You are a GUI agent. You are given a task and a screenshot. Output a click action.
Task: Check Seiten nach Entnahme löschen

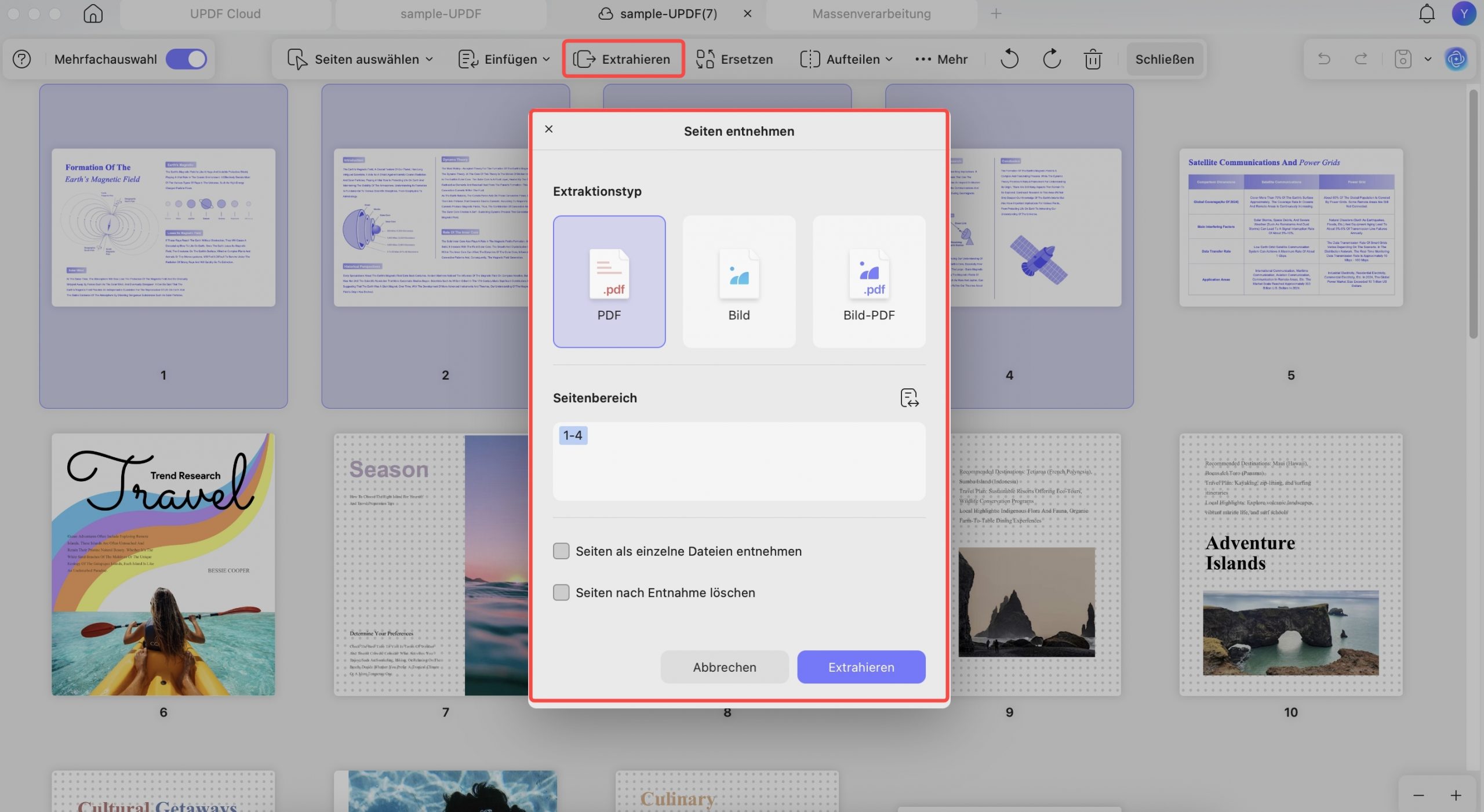pos(561,592)
